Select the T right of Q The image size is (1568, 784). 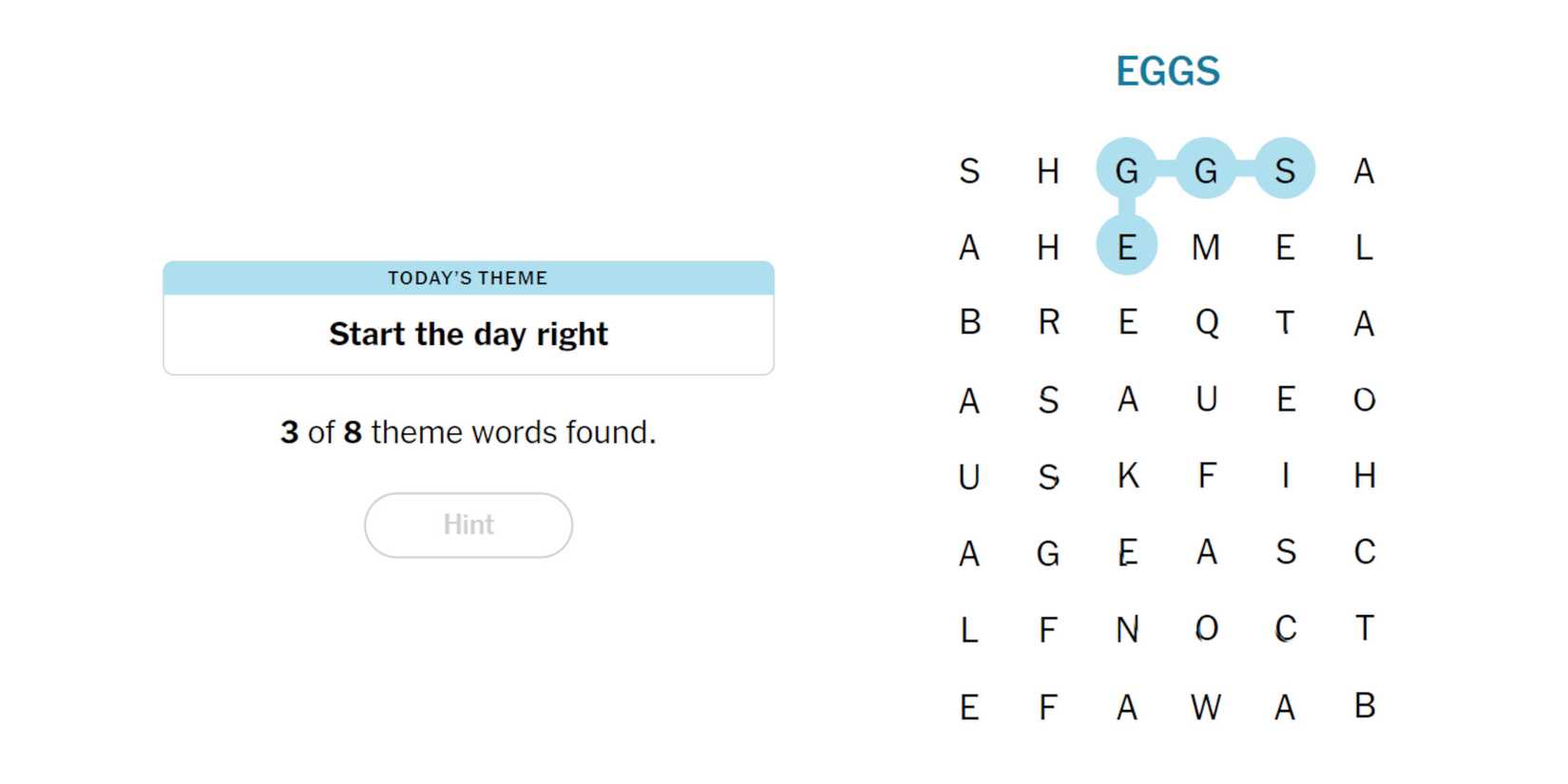tap(1285, 323)
